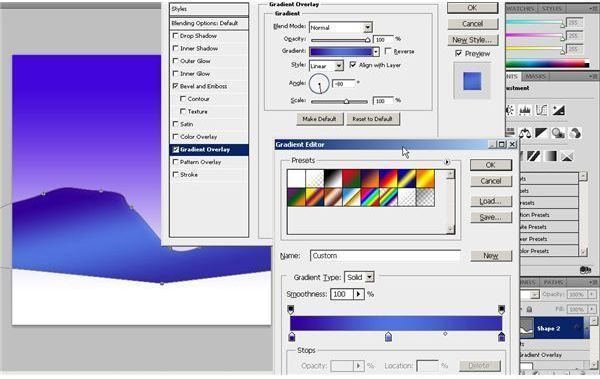600x379 pixels.
Task: Add a Levels adjustment from the histogram icon
Action: tap(525, 111)
